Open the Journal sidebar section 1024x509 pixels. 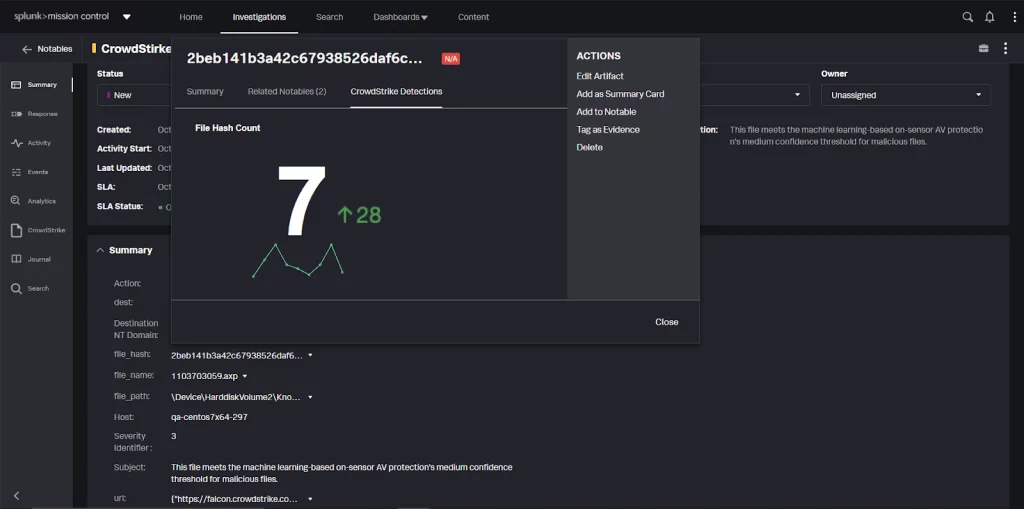[31, 259]
